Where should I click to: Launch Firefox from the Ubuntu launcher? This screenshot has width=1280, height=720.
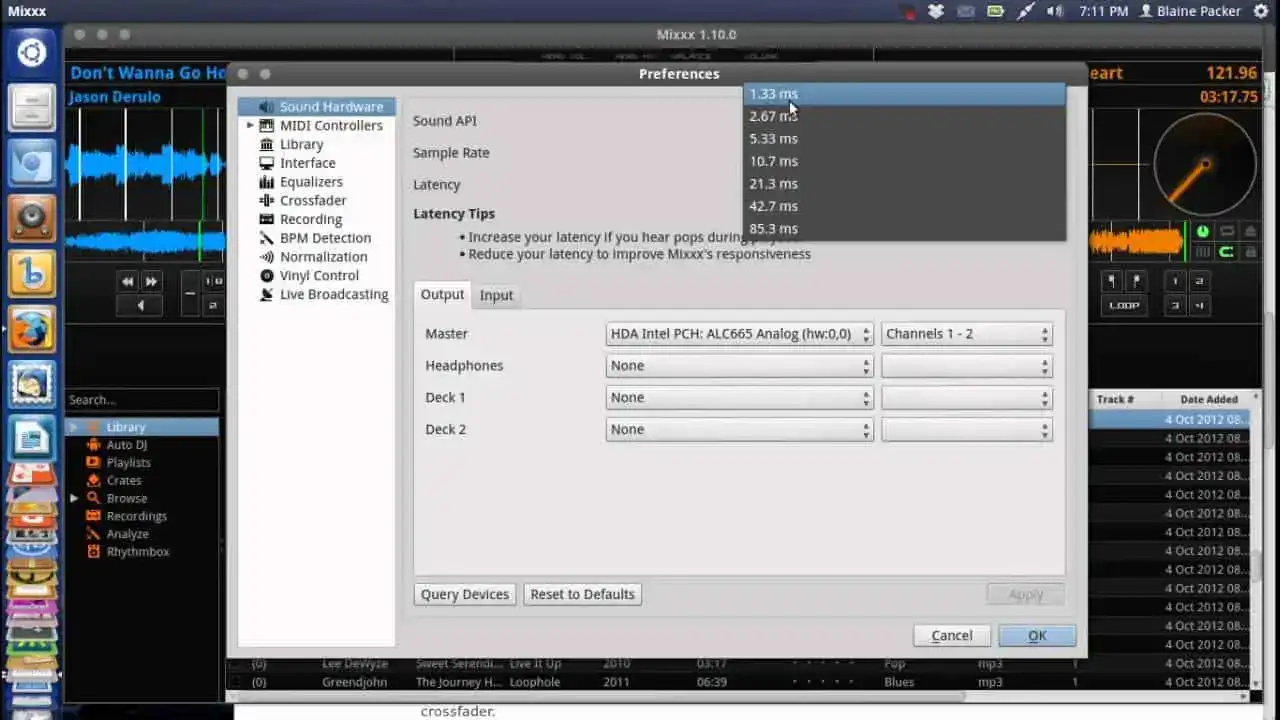coord(32,329)
